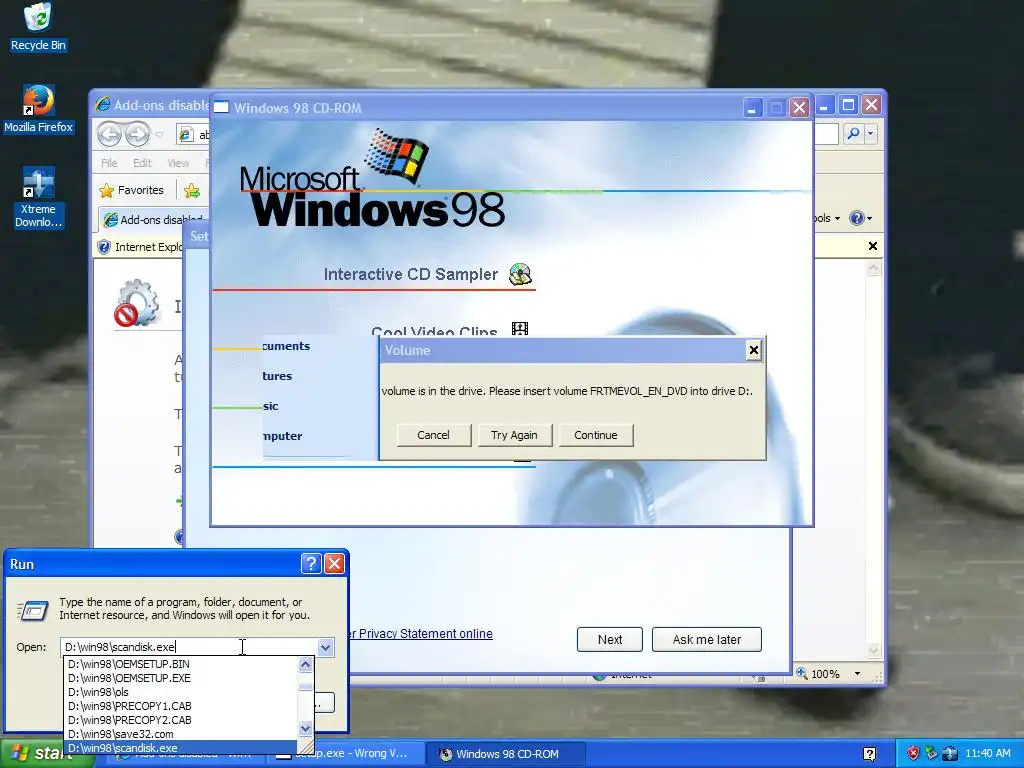Expand the IE help button dropdown arrow
This screenshot has width=1024, height=768.
click(869, 219)
